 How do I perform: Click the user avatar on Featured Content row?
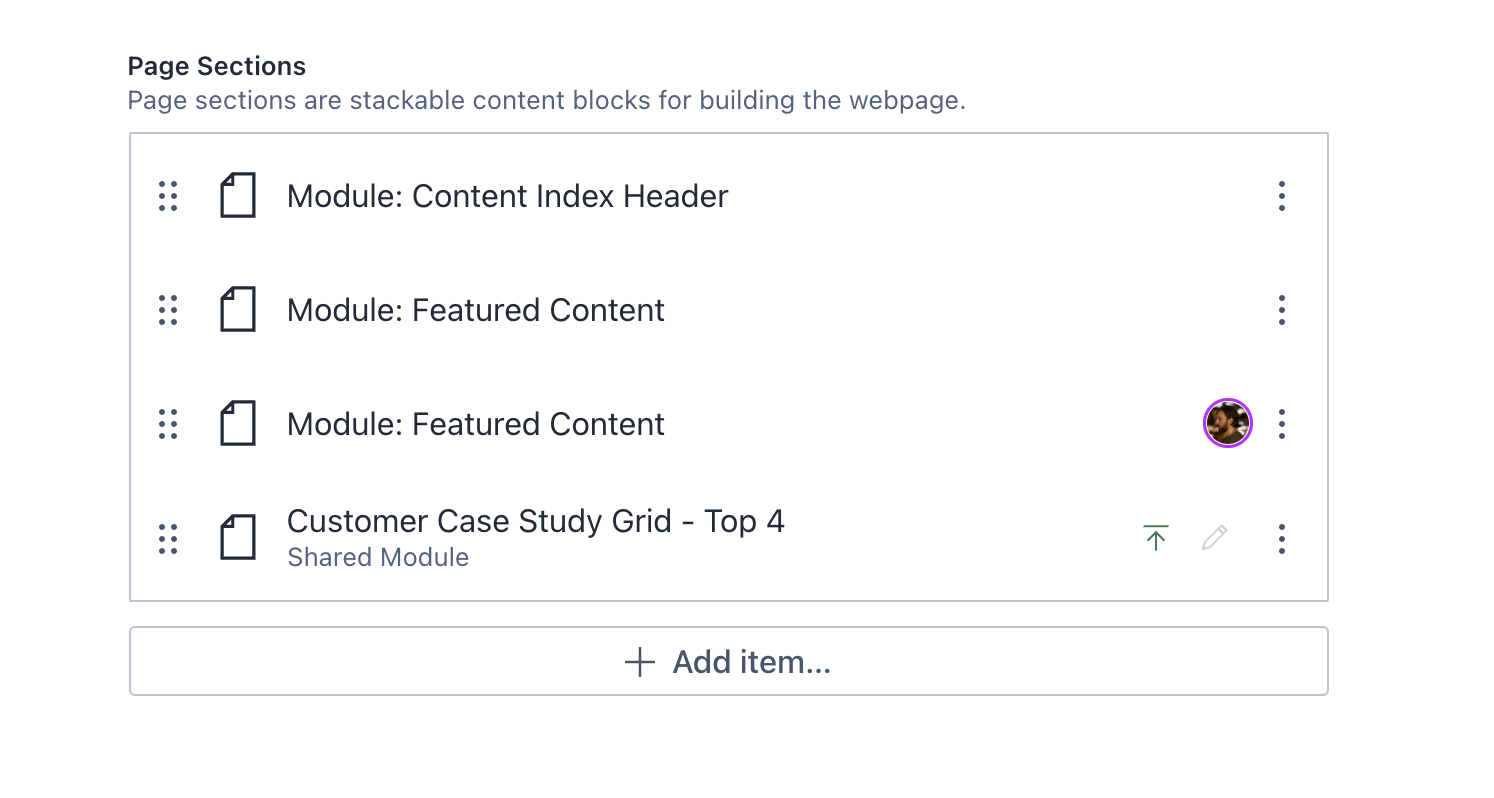coord(1227,424)
